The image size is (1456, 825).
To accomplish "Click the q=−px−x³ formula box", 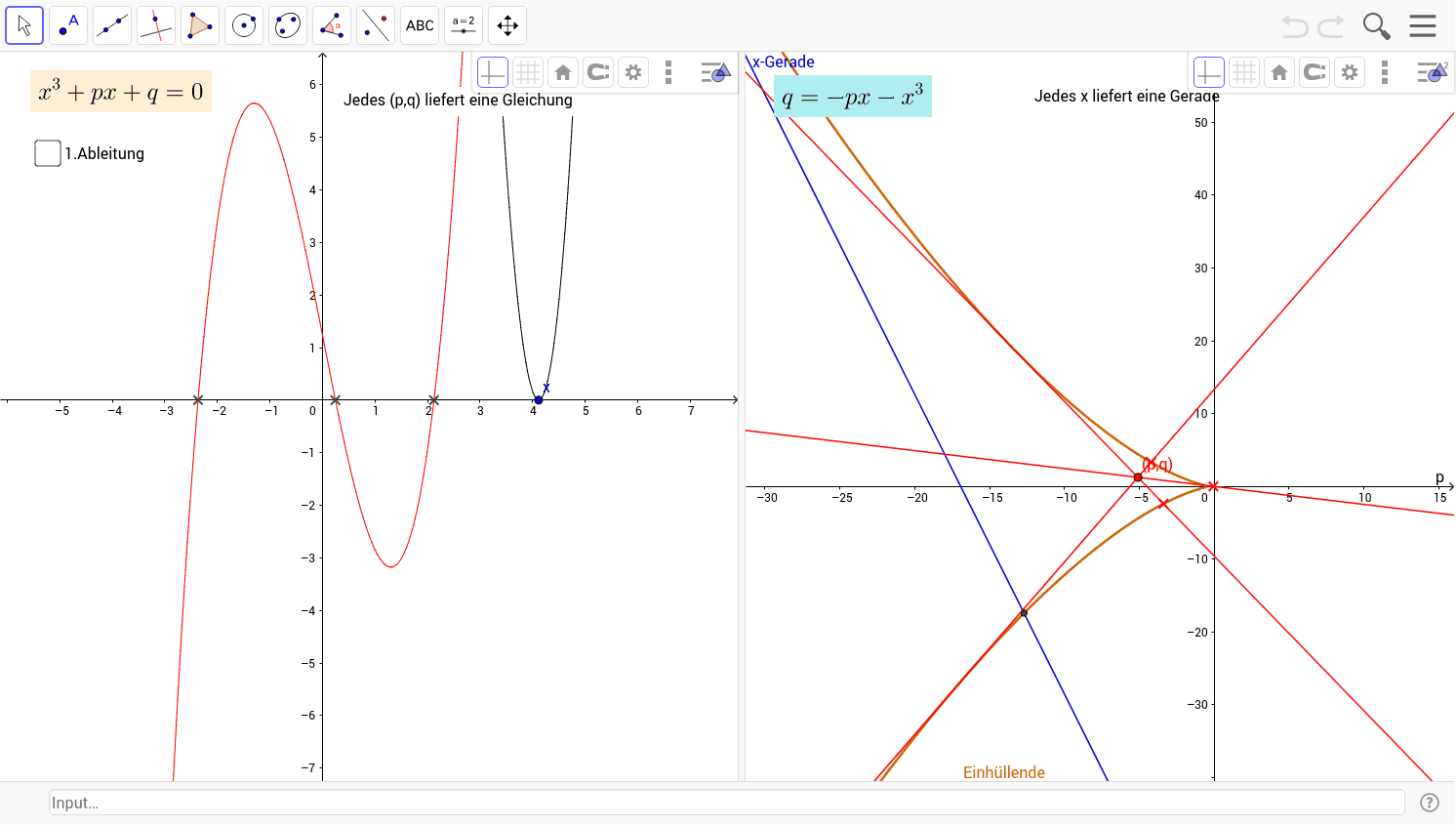I will (x=853, y=96).
